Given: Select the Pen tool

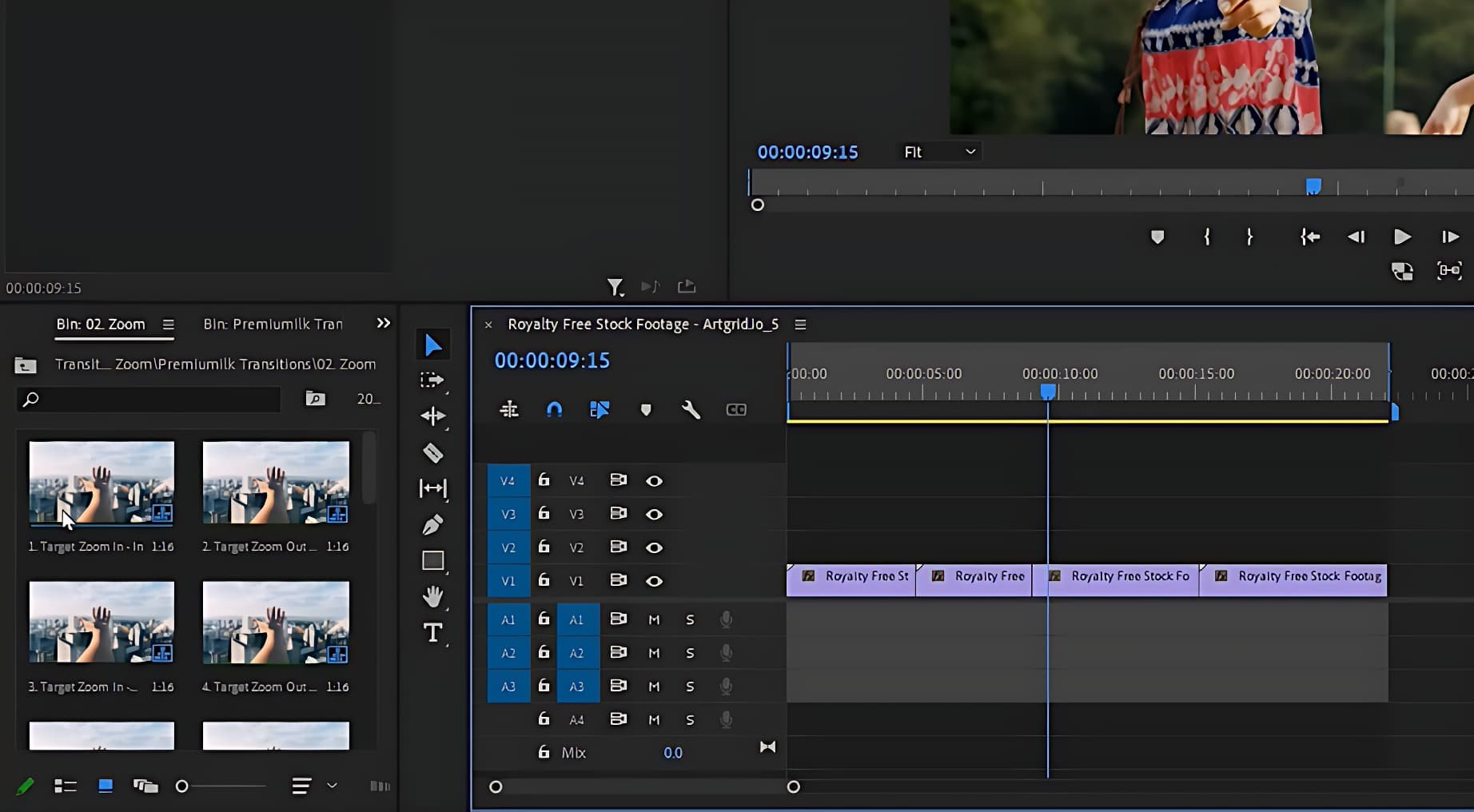Looking at the screenshot, I should coord(432,525).
